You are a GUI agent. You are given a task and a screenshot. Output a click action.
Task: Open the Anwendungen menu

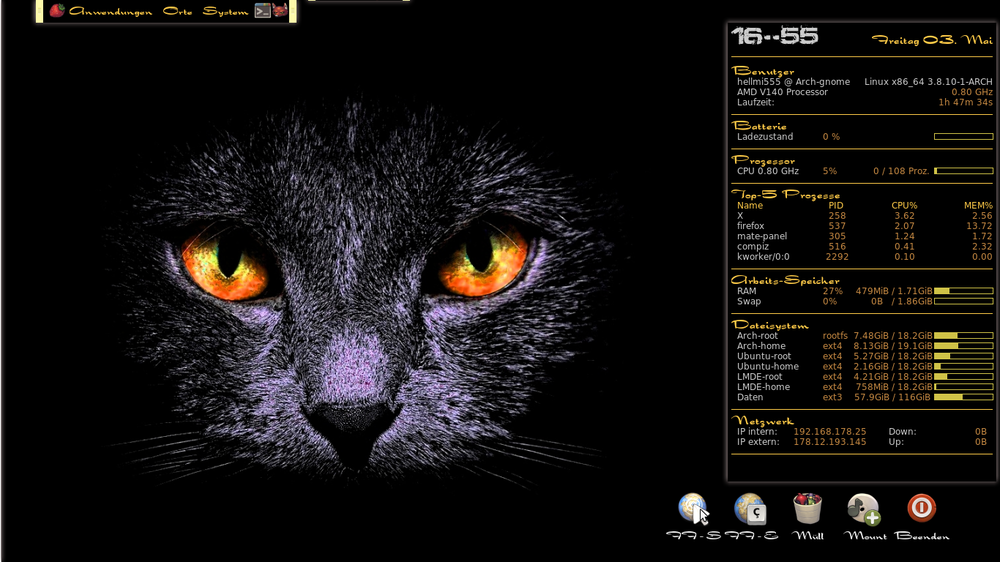click(x=111, y=11)
